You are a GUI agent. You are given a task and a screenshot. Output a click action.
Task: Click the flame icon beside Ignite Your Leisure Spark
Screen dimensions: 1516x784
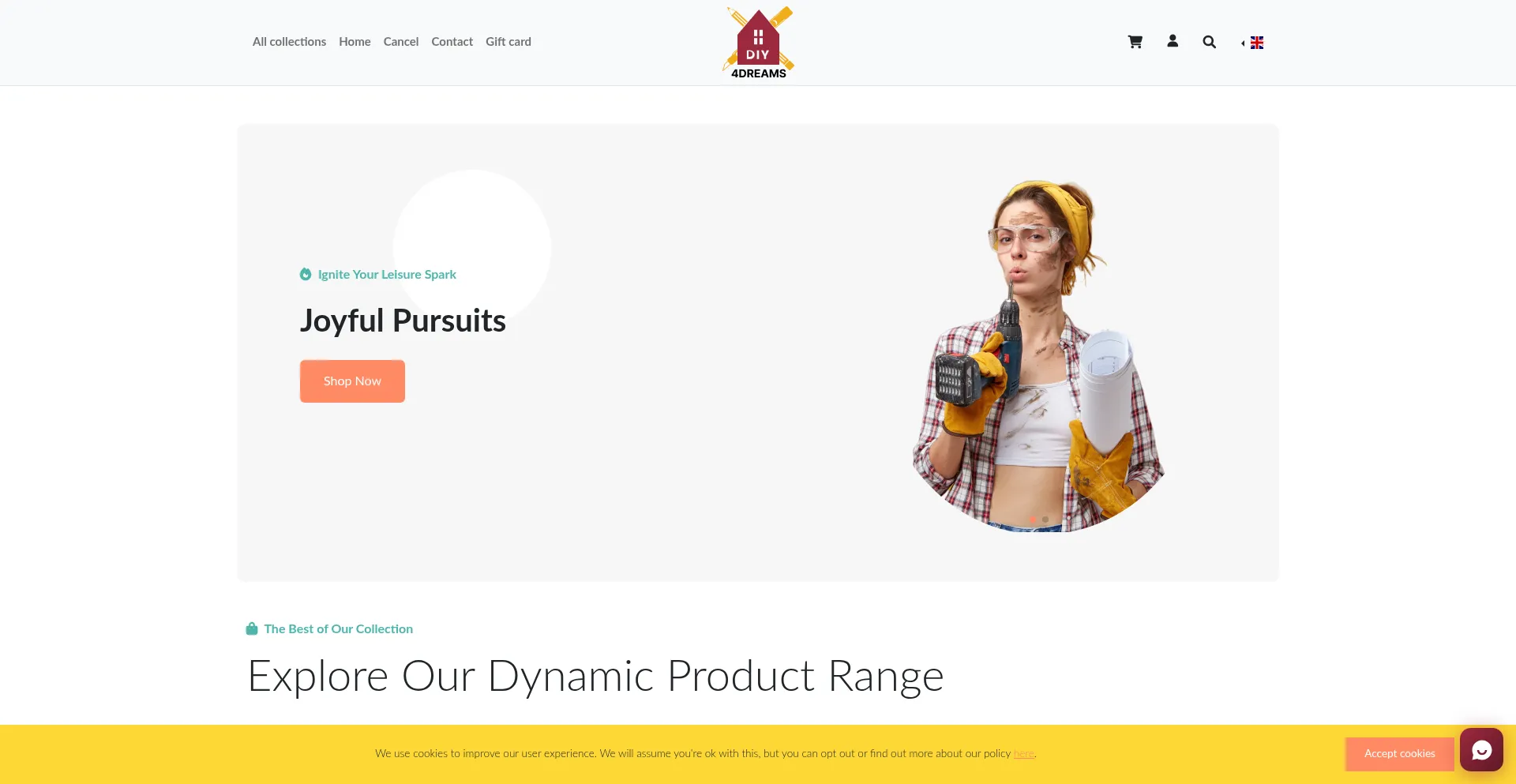(306, 274)
